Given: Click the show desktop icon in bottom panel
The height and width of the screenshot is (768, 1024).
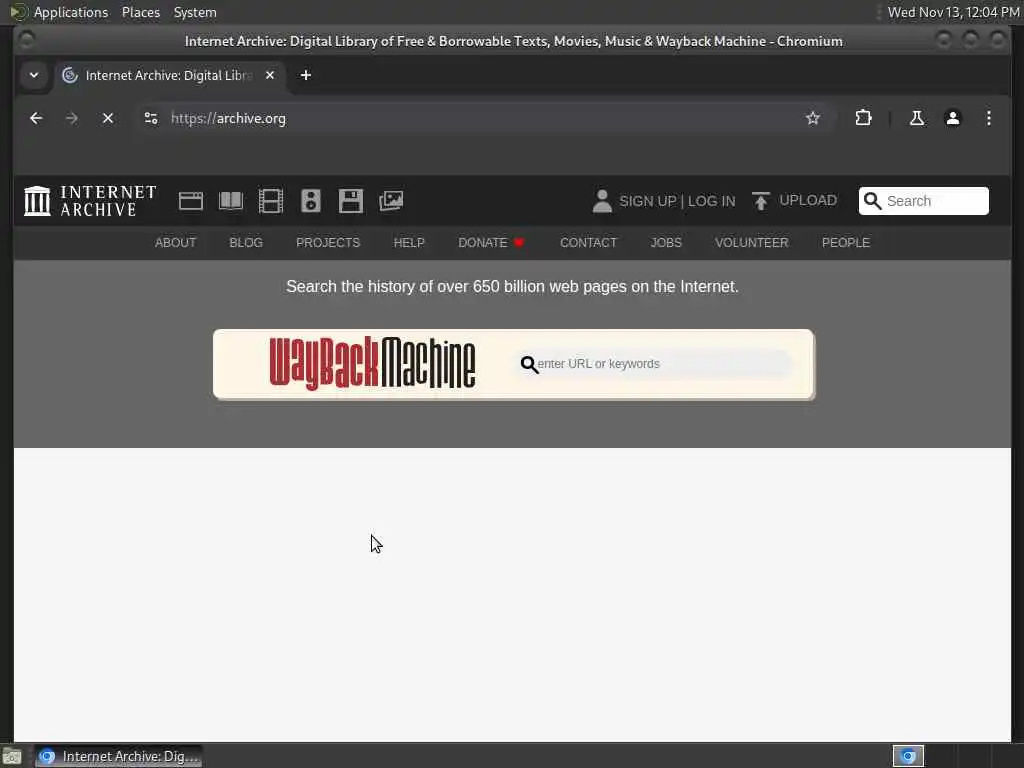Looking at the screenshot, I should pyautogui.click(x=11, y=757).
